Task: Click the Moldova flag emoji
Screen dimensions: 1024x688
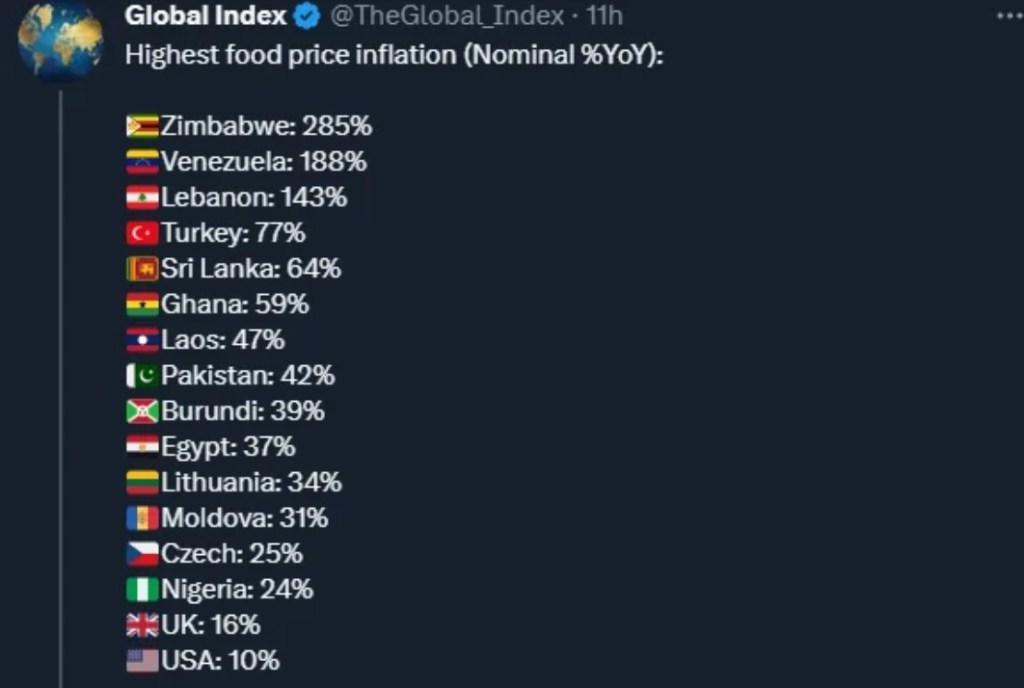Action: 142,519
